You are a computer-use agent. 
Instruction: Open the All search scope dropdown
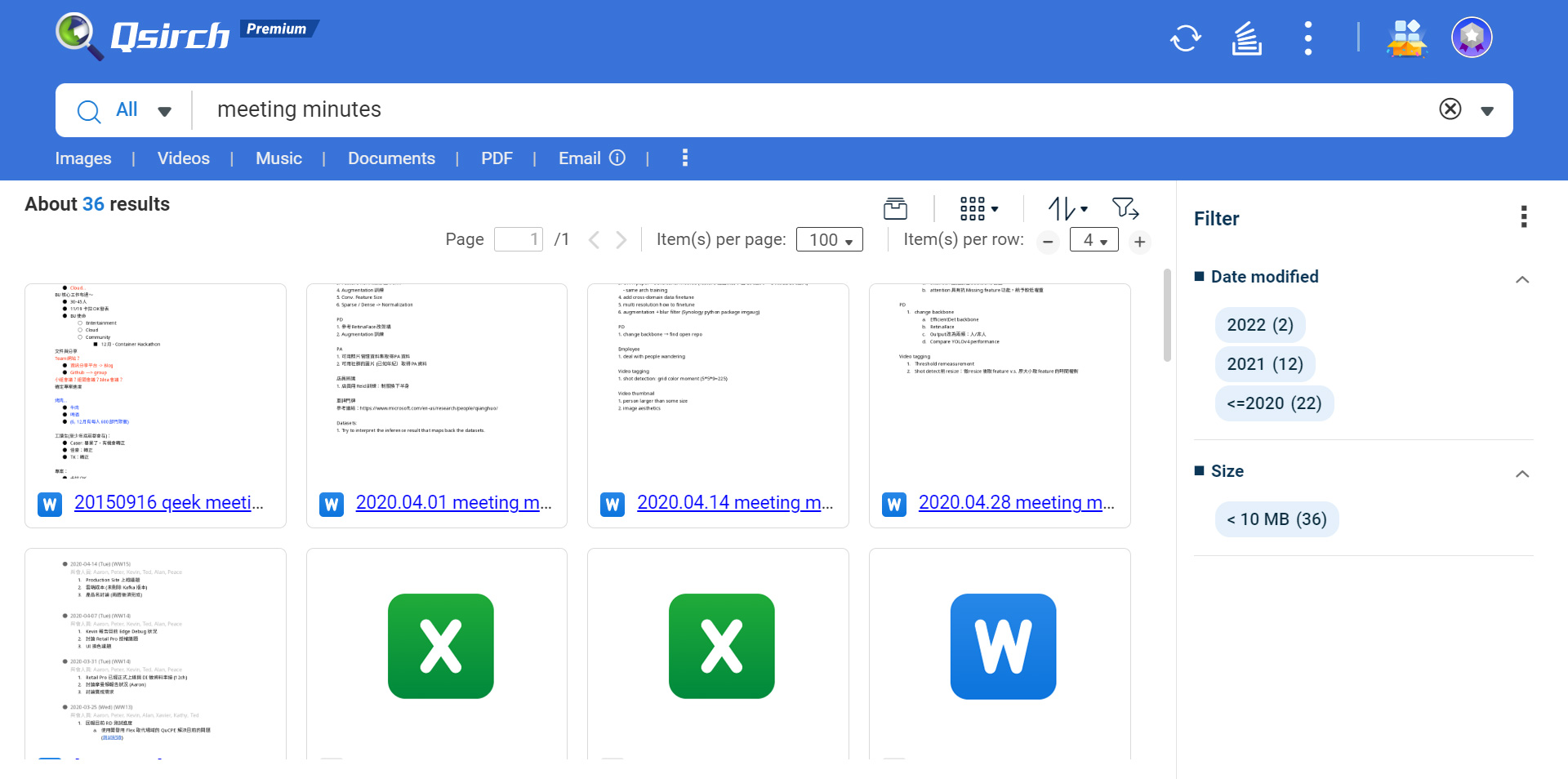coord(143,110)
